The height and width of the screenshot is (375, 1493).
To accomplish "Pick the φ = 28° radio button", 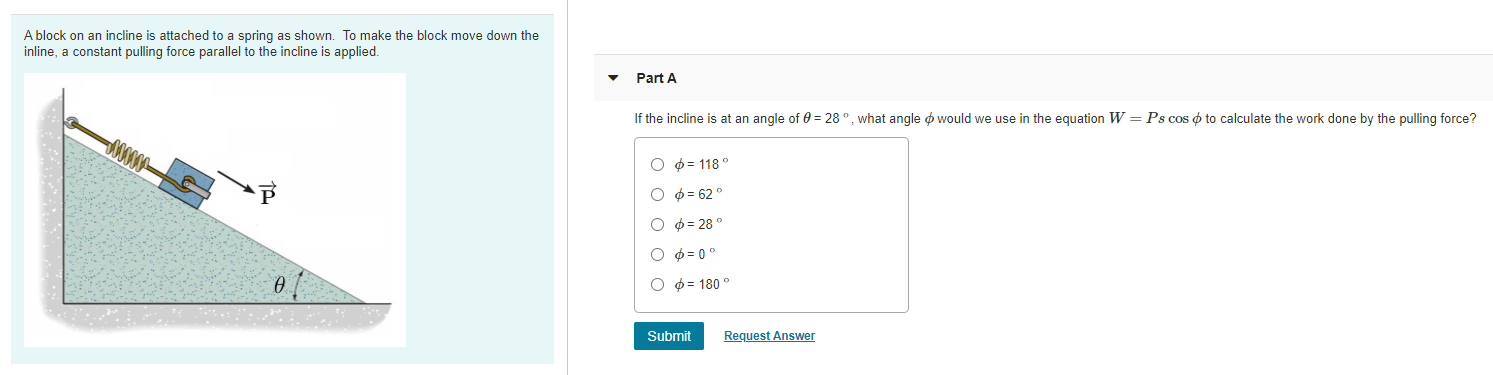I will (x=657, y=224).
